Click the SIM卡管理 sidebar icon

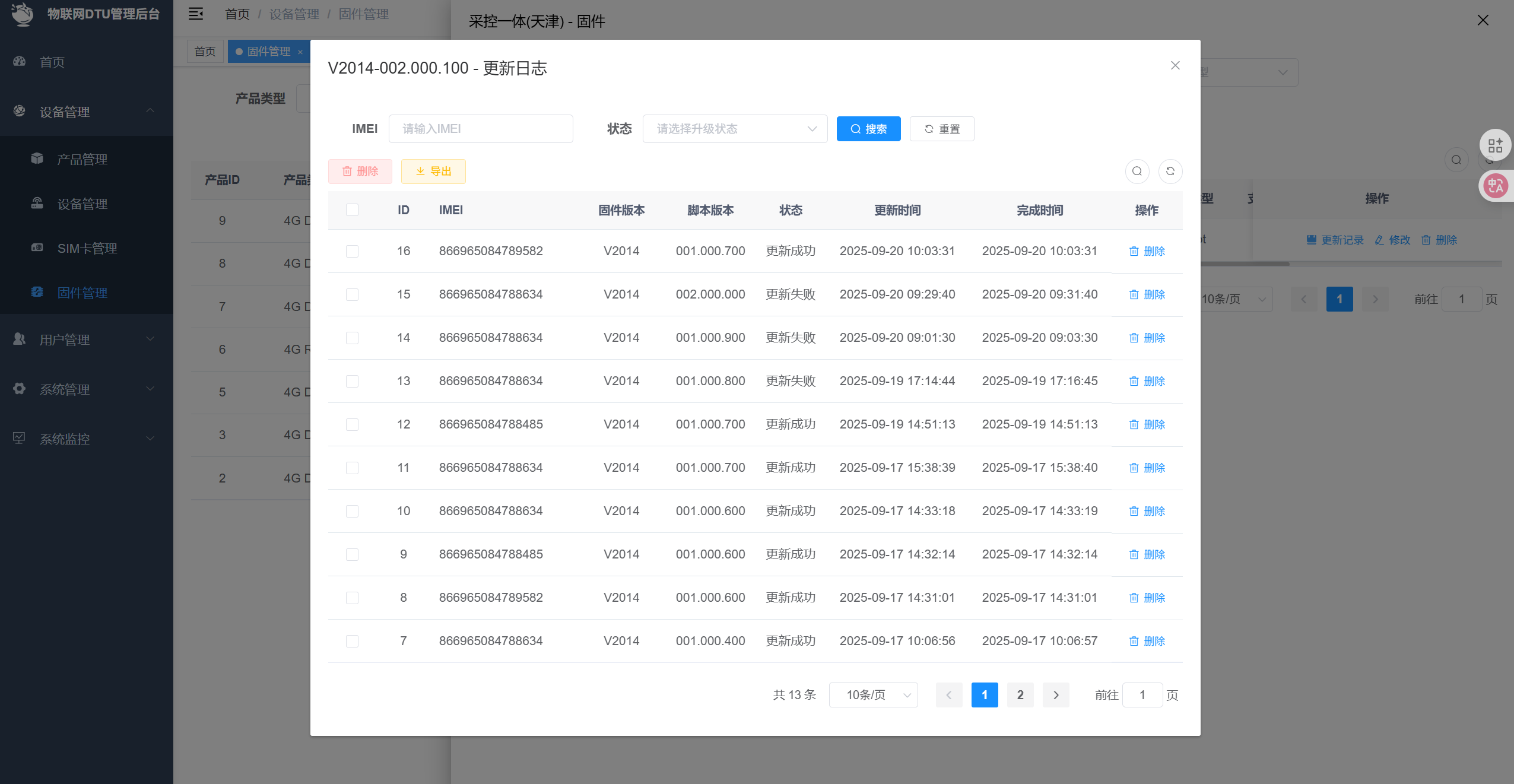(x=37, y=247)
